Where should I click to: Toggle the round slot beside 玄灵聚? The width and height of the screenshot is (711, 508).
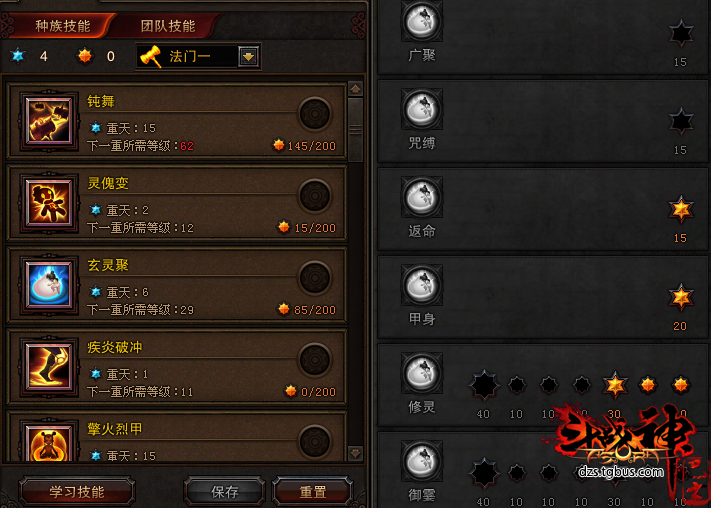(x=315, y=278)
